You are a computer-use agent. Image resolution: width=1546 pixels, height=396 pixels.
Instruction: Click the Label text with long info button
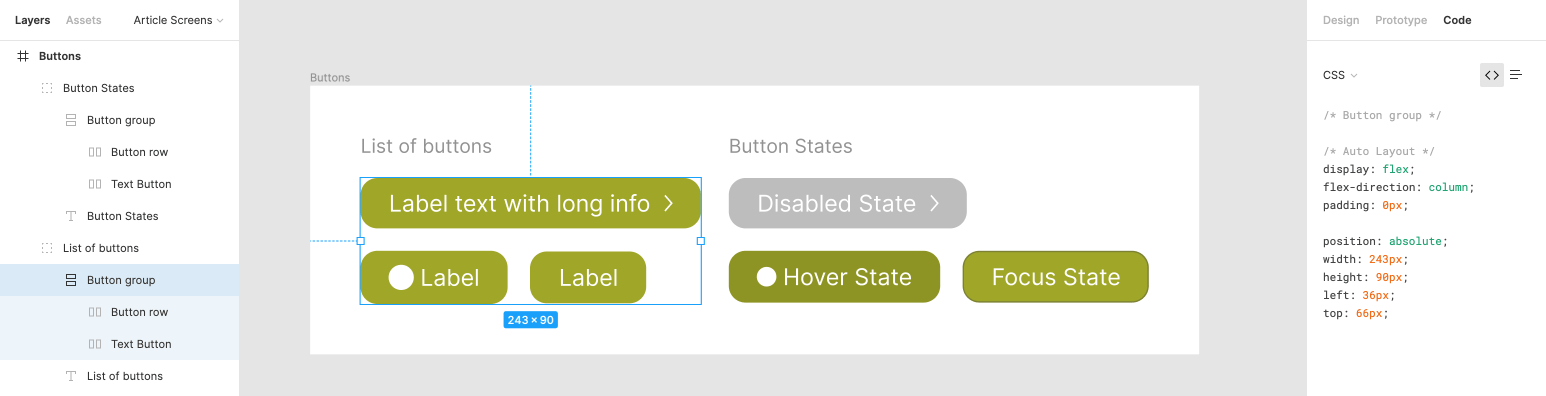[x=531, y=203]
